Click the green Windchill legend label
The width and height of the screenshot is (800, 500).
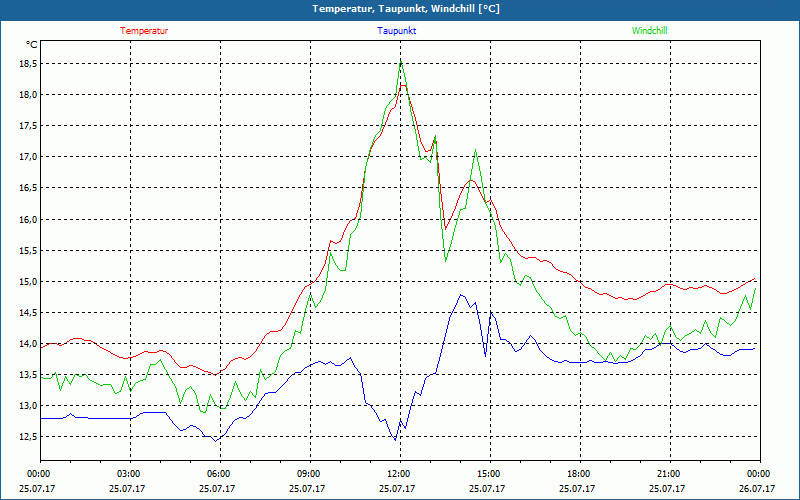click(649, 31)
